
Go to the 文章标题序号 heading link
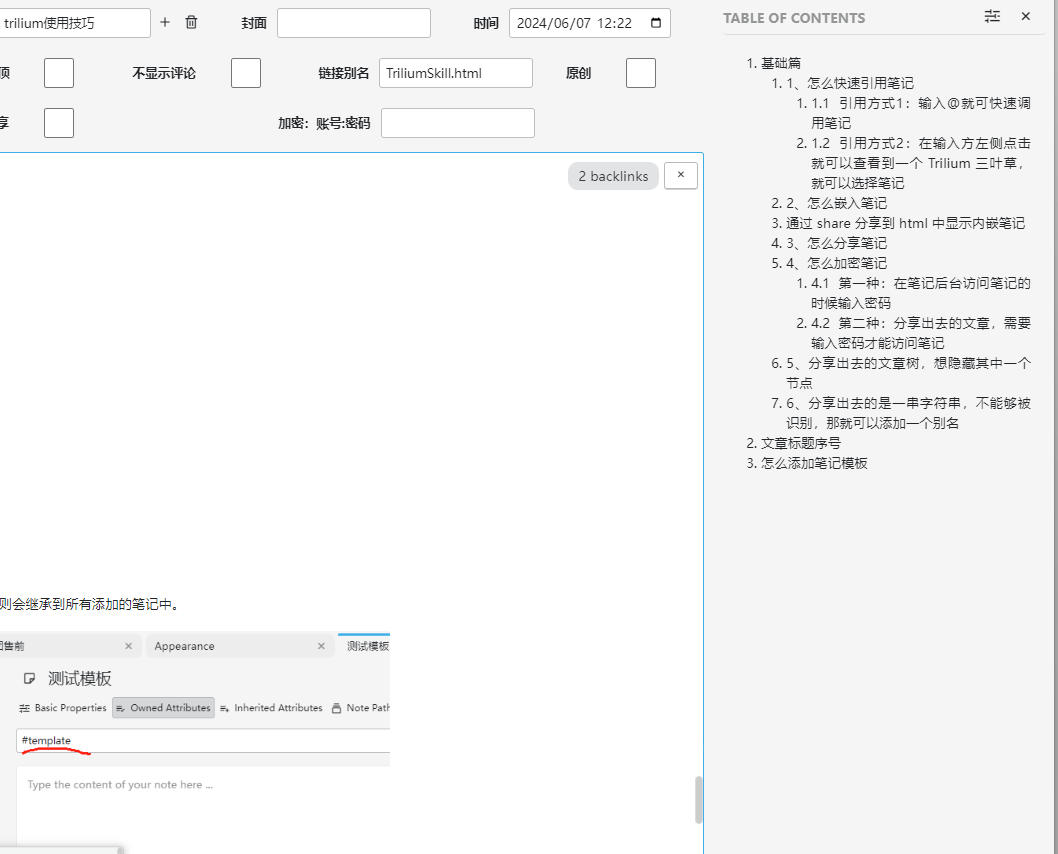(x=800, y=443)
